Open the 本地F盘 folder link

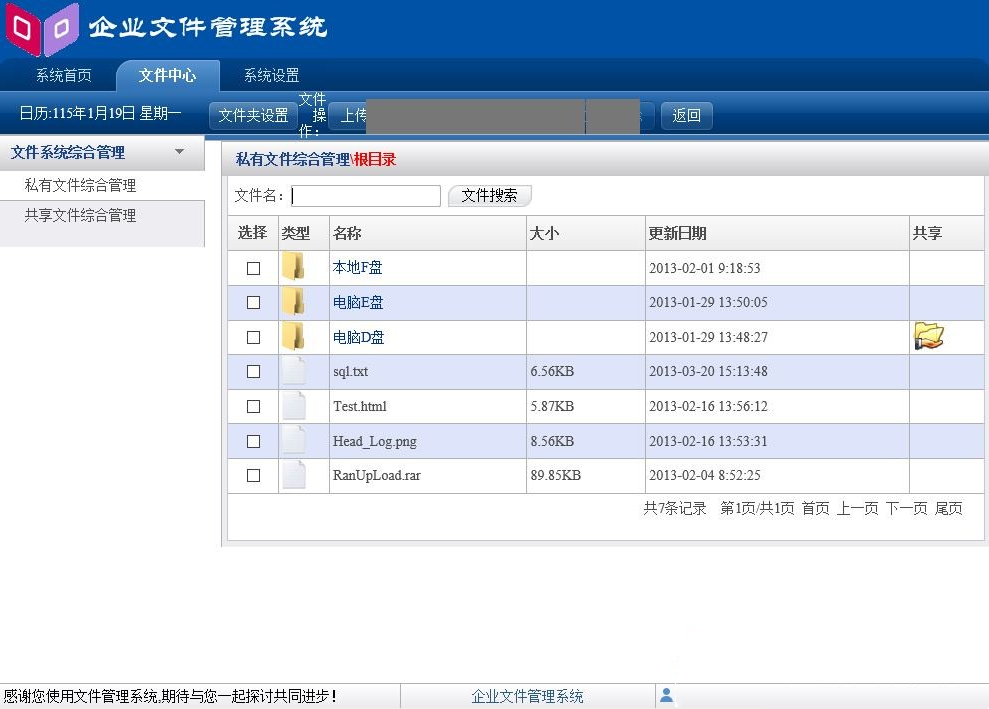click(x=358, y=267)
